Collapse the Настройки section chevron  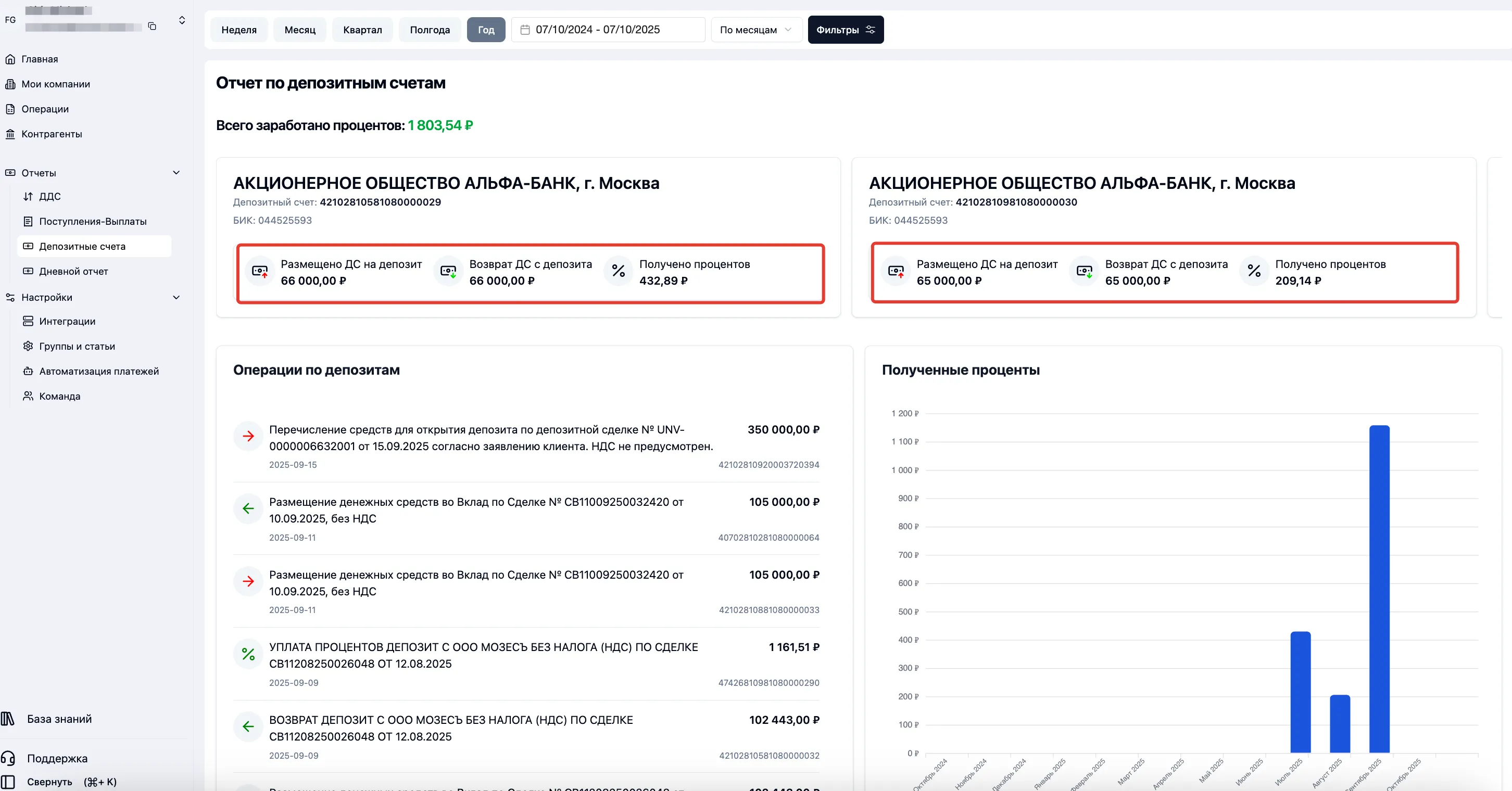click(176, 298)
